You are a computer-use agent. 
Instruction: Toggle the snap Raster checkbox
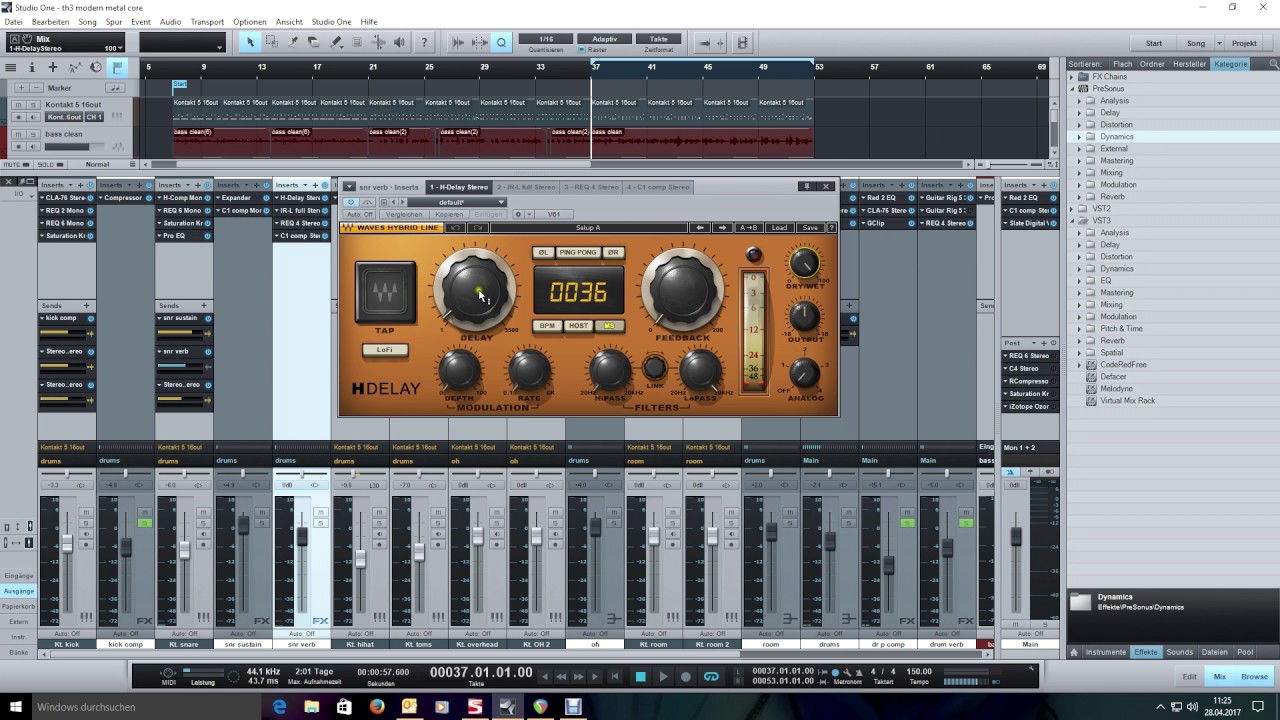583,49
